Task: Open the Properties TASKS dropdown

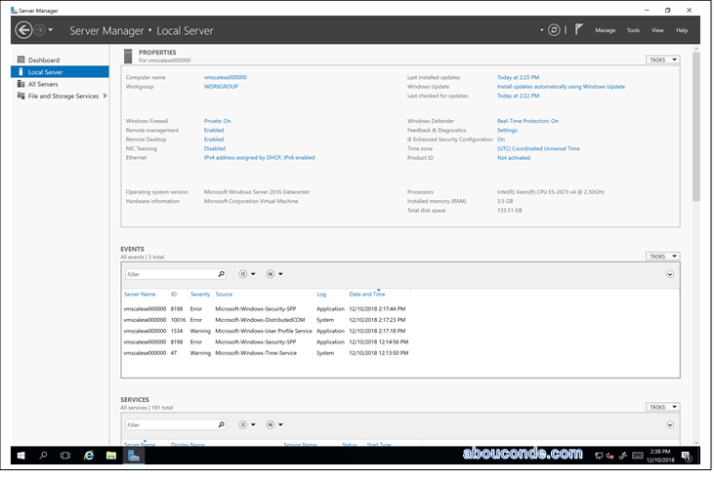Action: click(x=662, y=60)
